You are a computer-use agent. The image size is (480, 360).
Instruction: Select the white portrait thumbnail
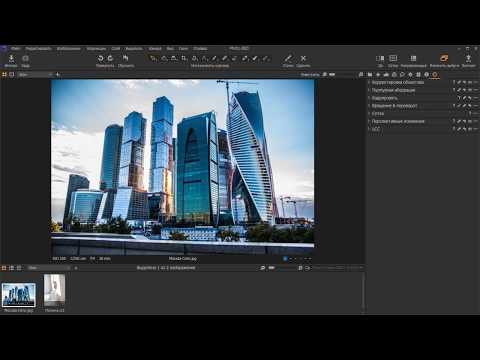pyautogui.click(x=54, y=291)
